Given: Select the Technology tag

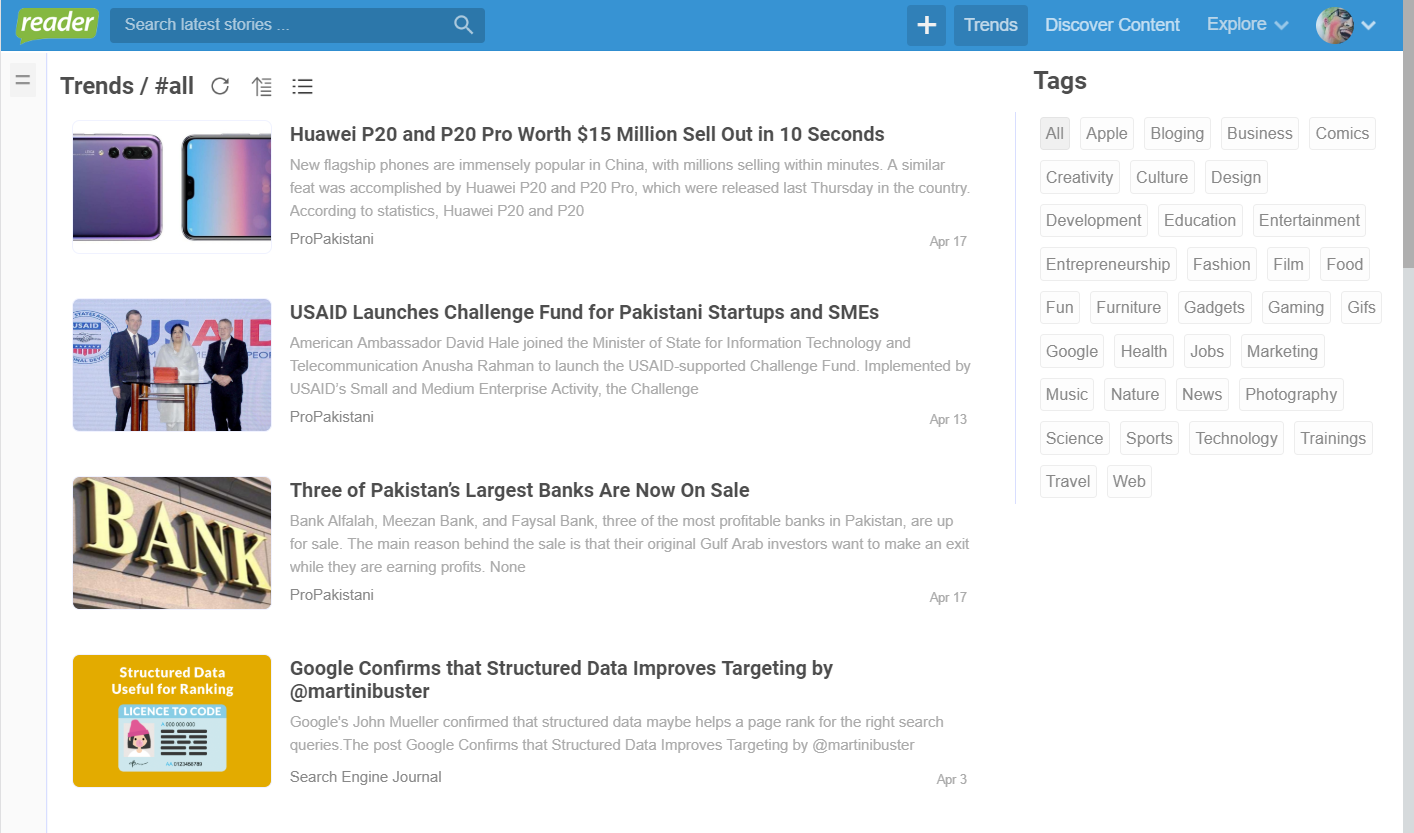Looking at the screenshot, I should [x=1236, y=438].
